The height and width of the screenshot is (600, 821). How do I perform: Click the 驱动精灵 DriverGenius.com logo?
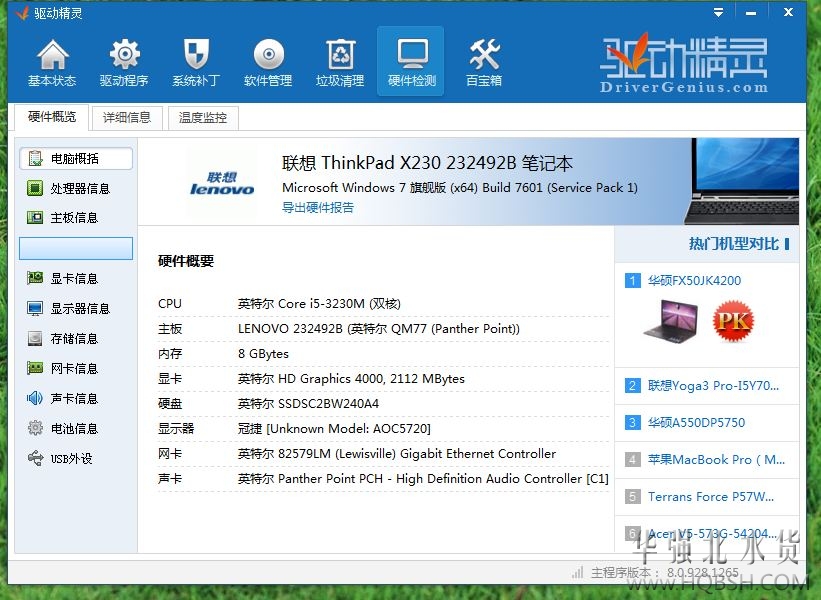(684, 64)
